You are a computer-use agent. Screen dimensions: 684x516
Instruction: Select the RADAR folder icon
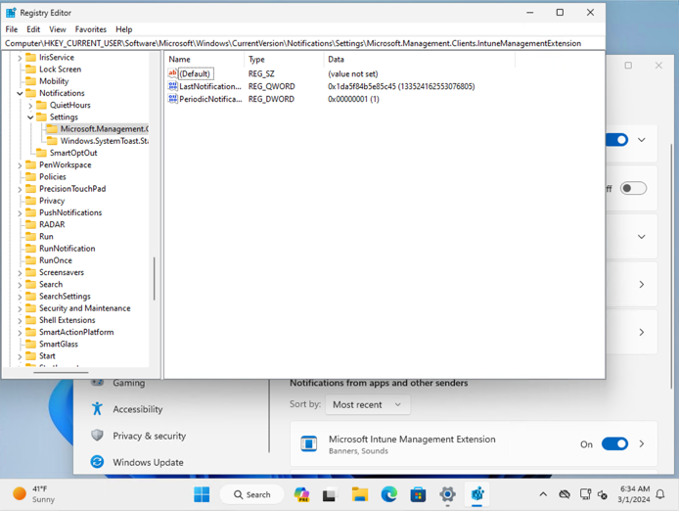tap(31, 224)
